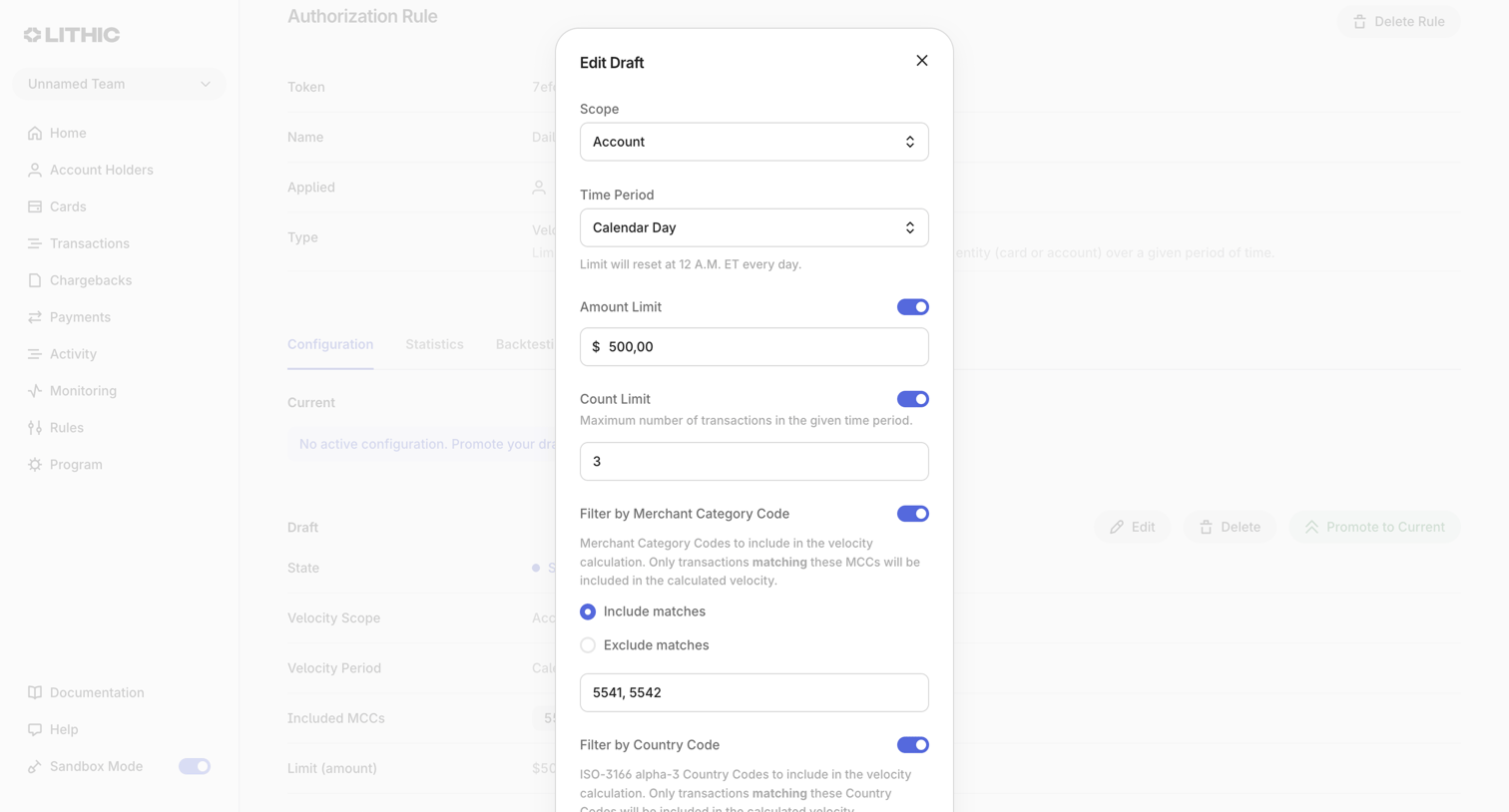Open Activity via its lines icon
This screenshot has height=812, width=1509.
35,354
